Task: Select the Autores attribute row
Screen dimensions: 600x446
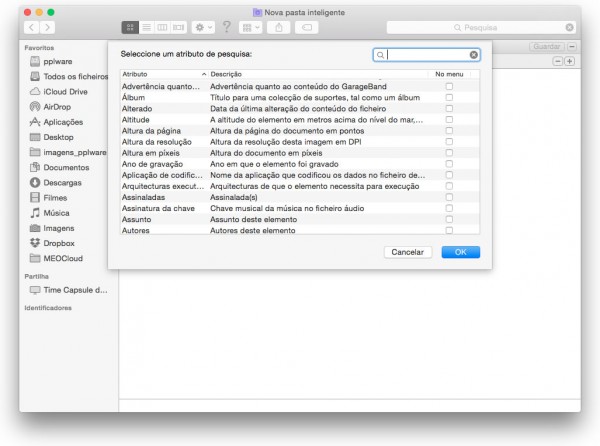Action: (x=300, y=230)
